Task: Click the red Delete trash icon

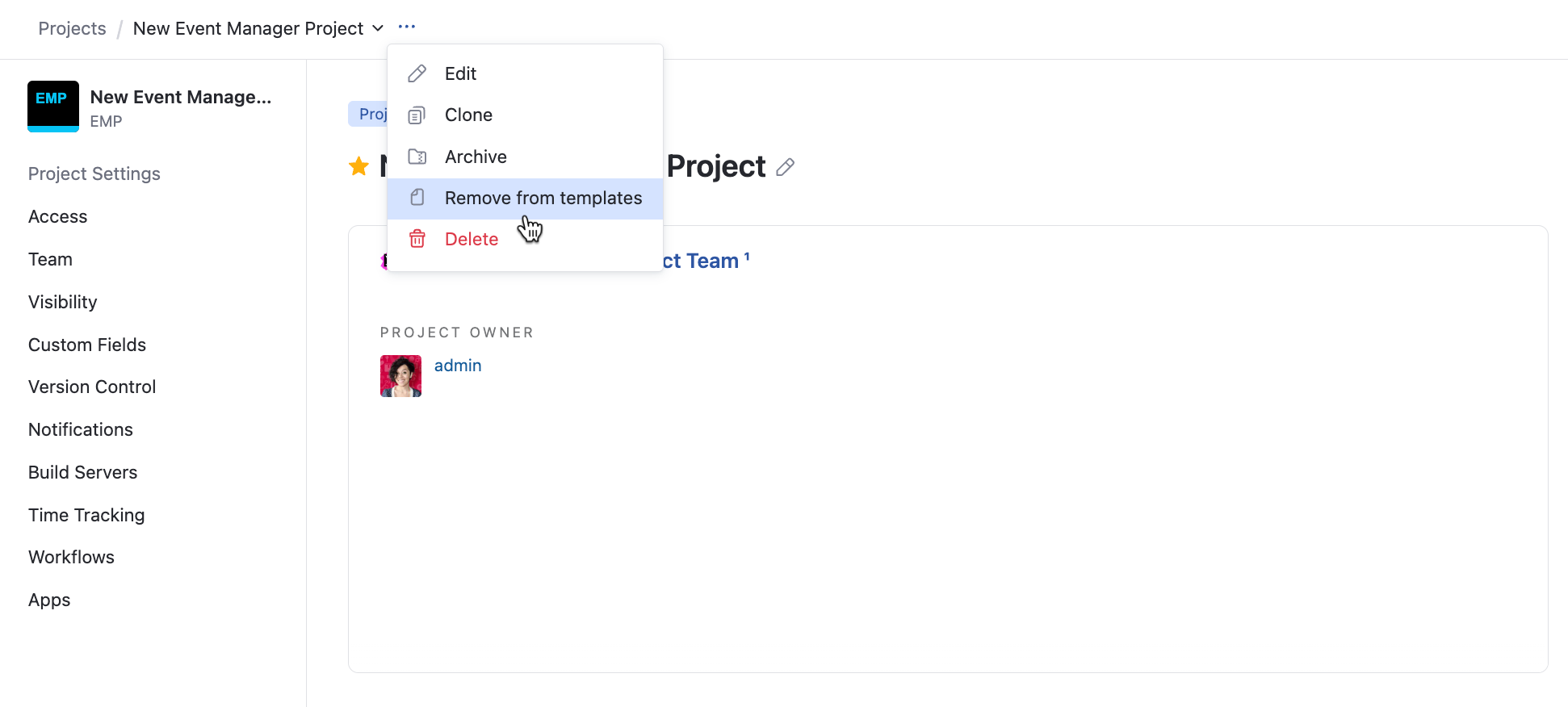Action: [417, 239]
